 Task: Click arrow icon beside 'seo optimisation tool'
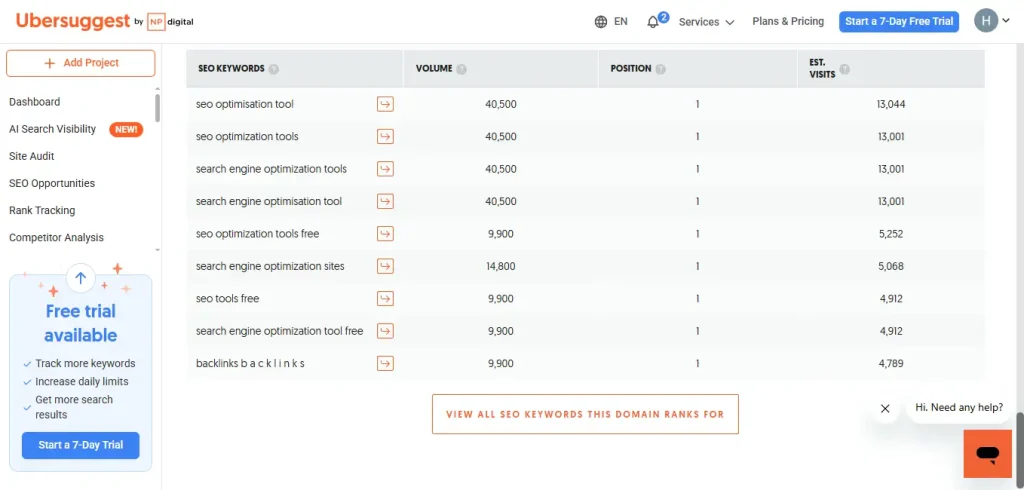[385, 104]
